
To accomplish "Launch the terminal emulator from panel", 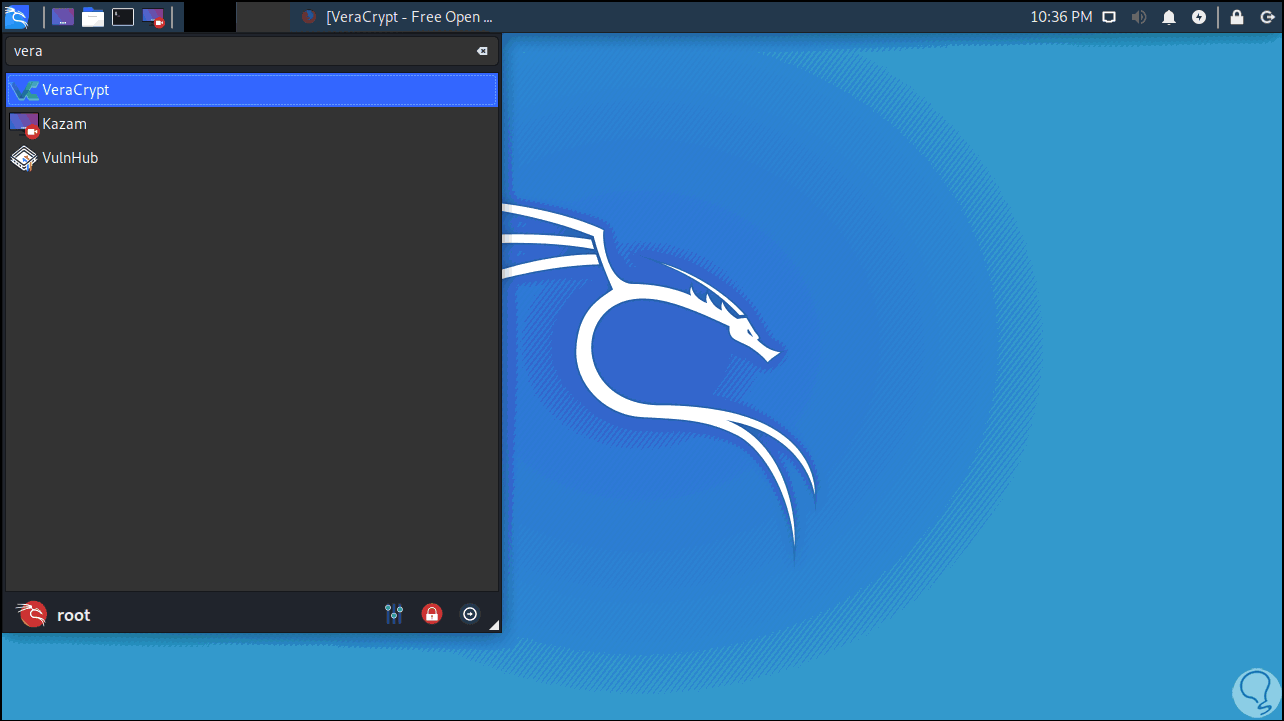I will point(123,17).
